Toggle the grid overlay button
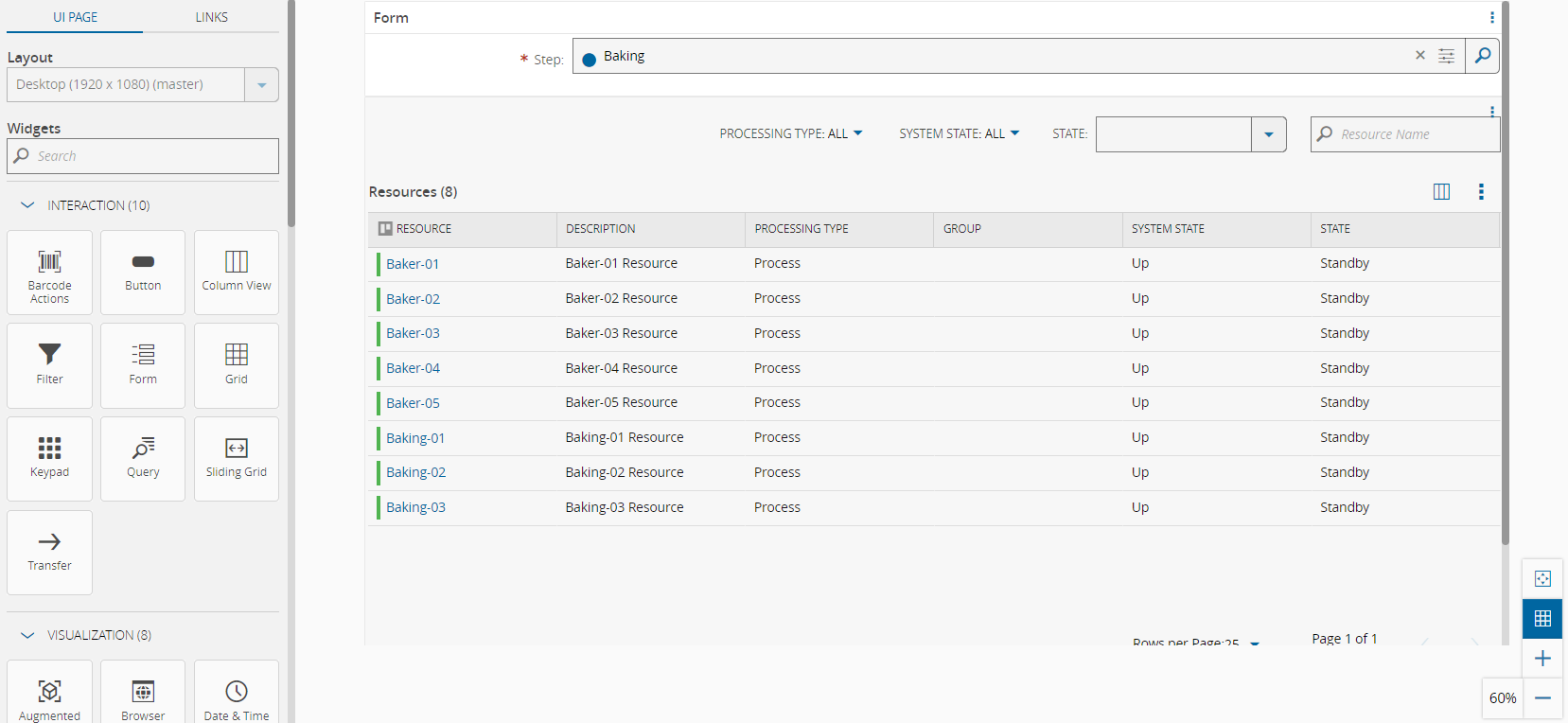Screen dimensions: 1568x723 (1542, 619)
